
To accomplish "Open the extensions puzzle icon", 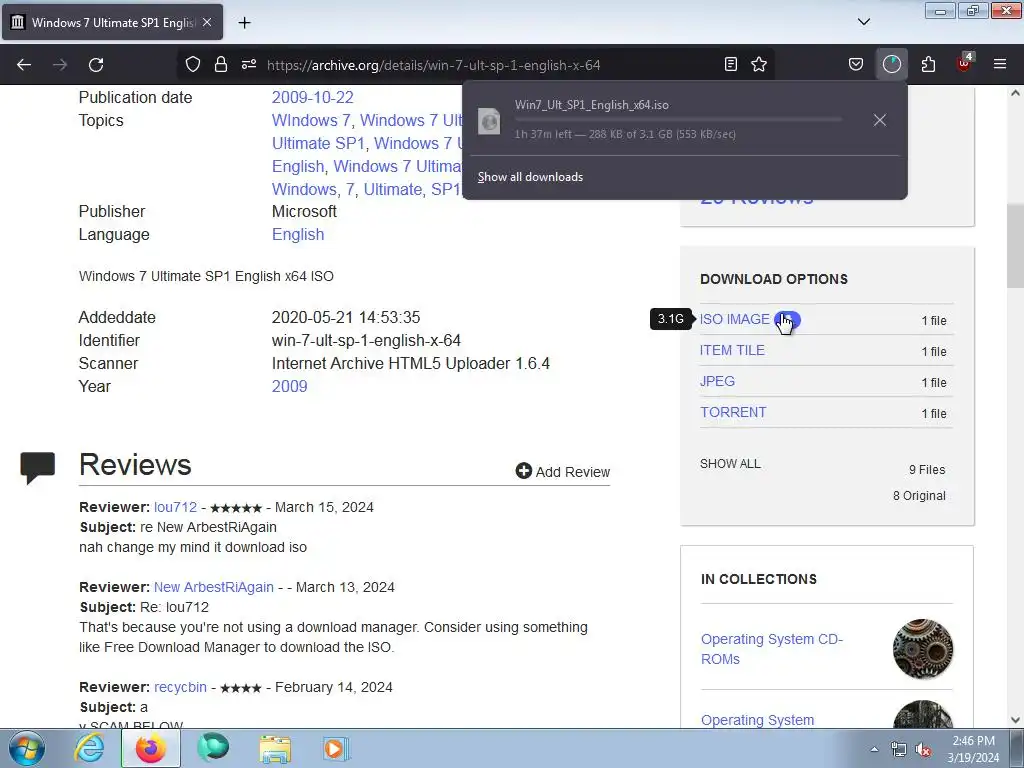I will pos(928,64).
